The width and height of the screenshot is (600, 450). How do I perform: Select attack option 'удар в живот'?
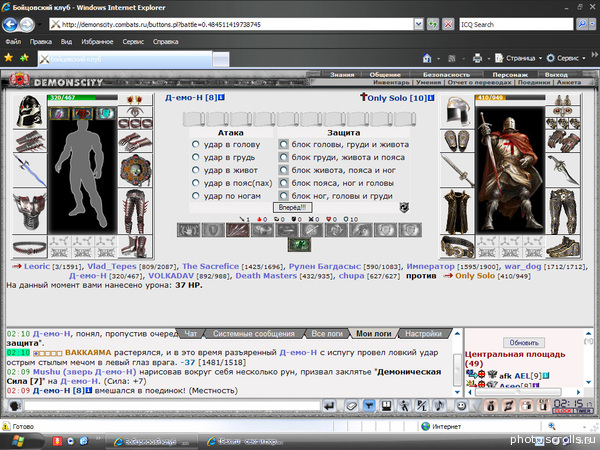pos(196,170)
